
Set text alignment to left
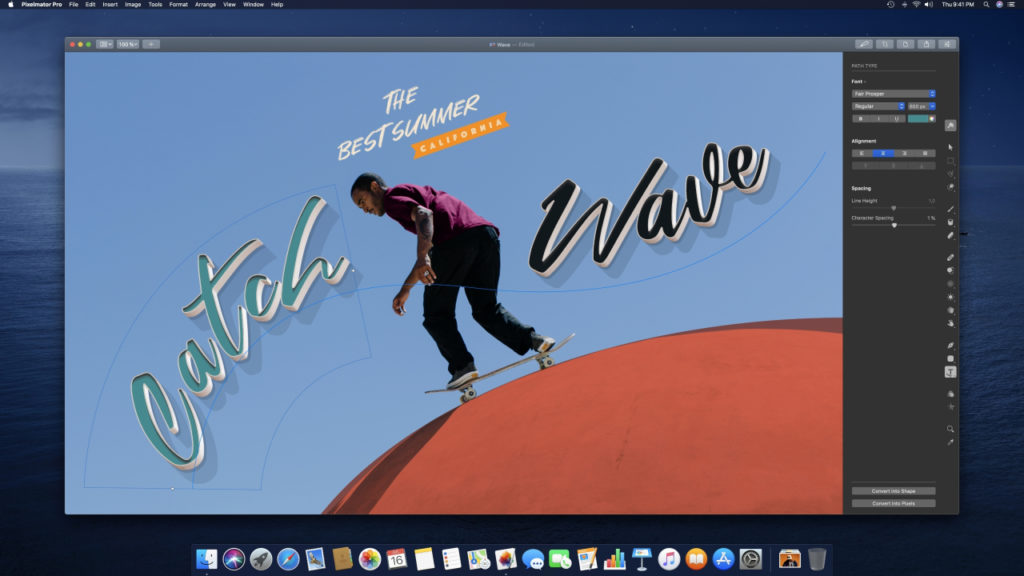click(x=862, y=153)
